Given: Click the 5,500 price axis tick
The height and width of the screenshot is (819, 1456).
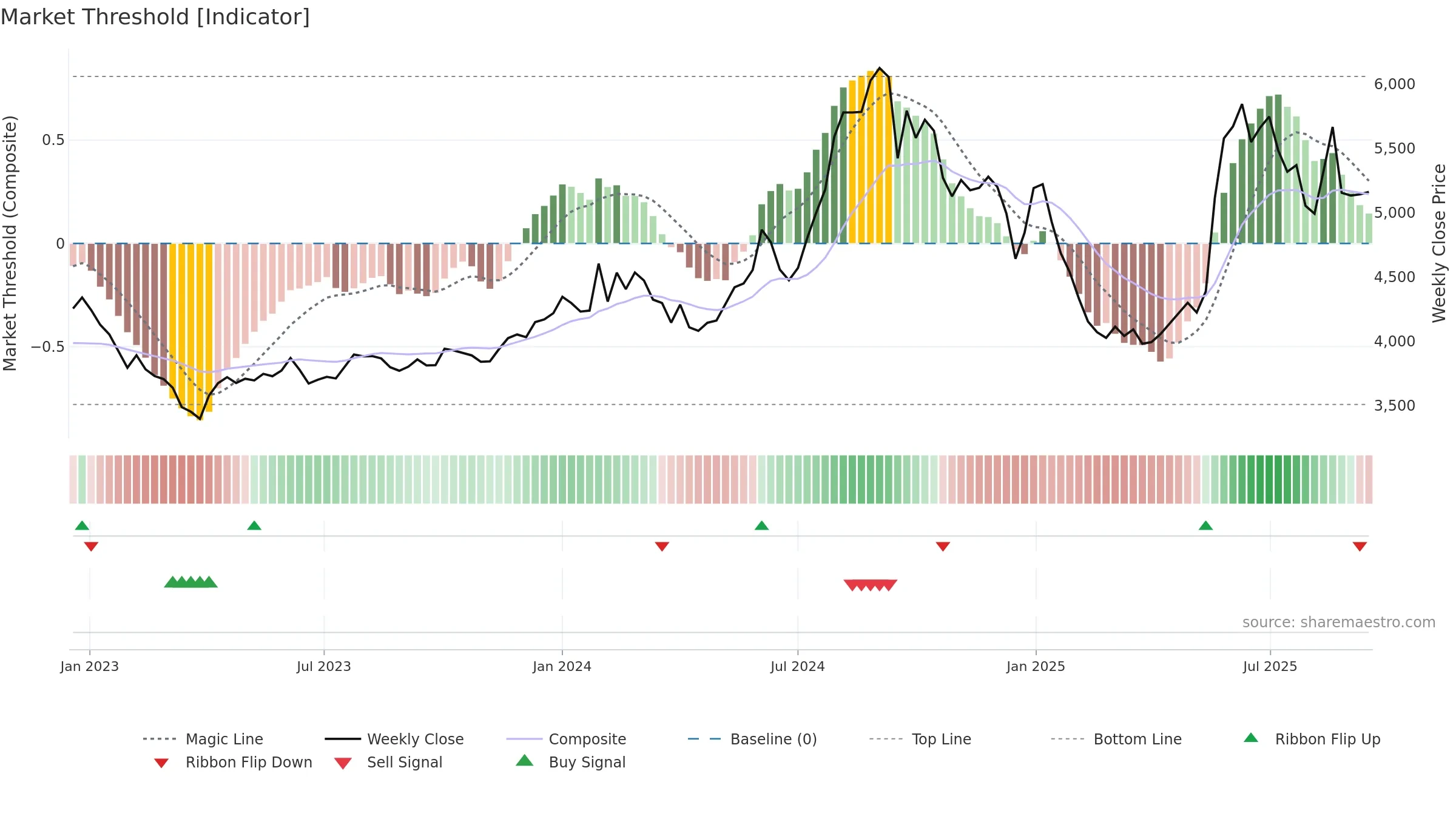Looking at the screenshot, I should pyautogui.click(x=1394, y=149).
